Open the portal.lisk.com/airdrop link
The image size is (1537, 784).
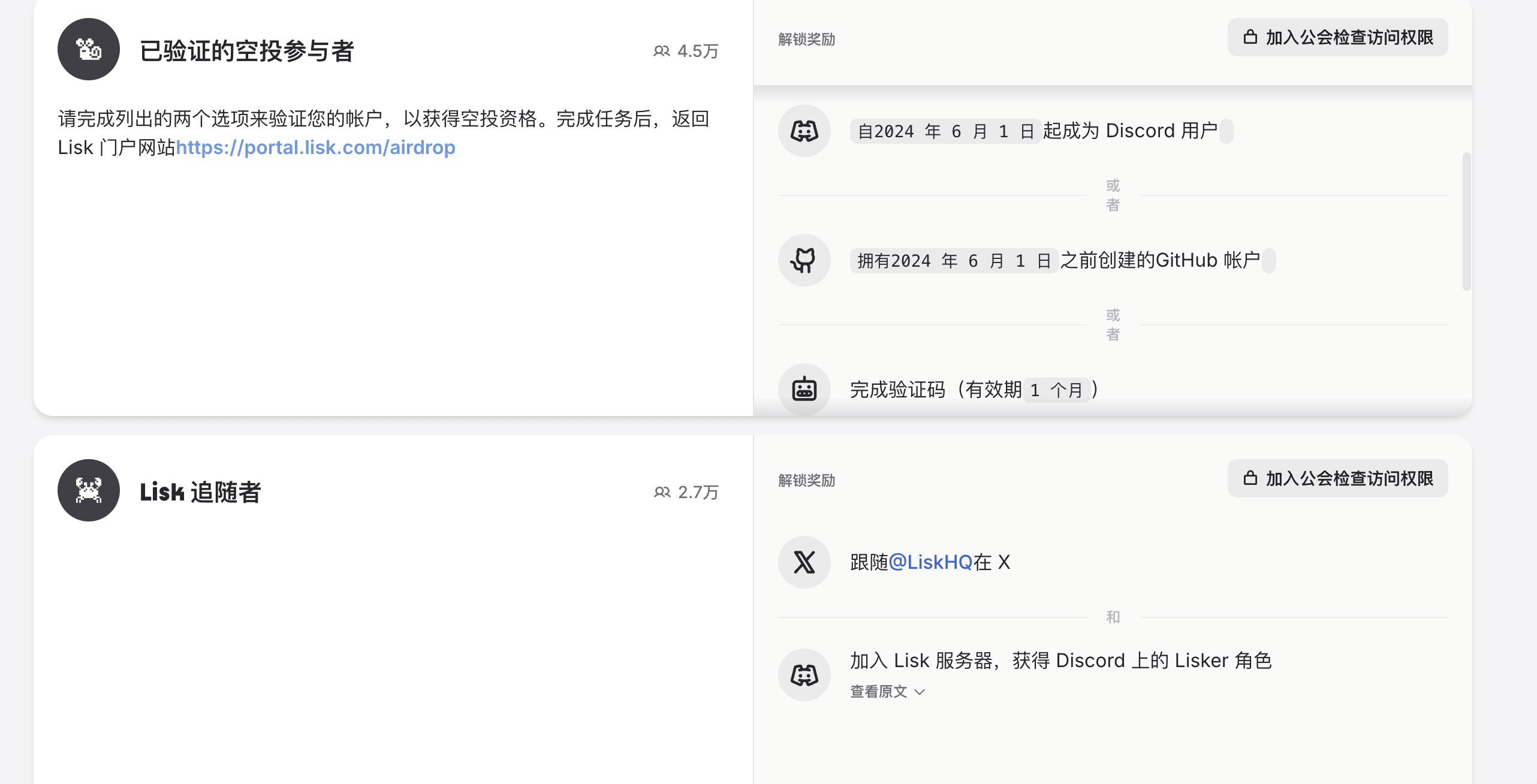click(315, 147)
